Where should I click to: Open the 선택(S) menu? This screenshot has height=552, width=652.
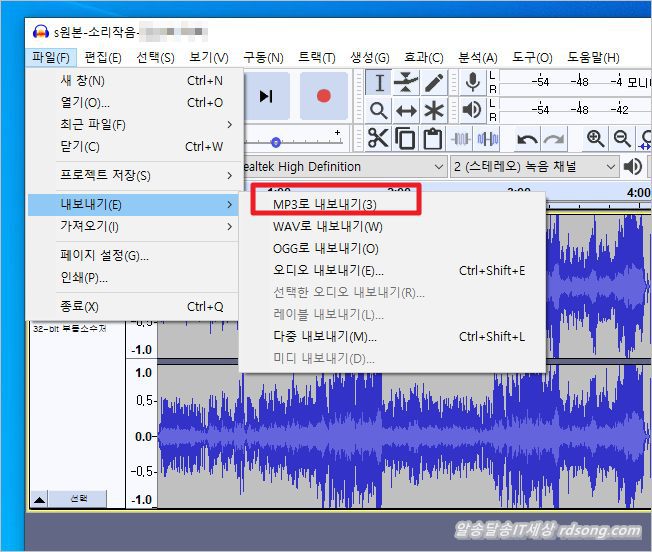156,57
